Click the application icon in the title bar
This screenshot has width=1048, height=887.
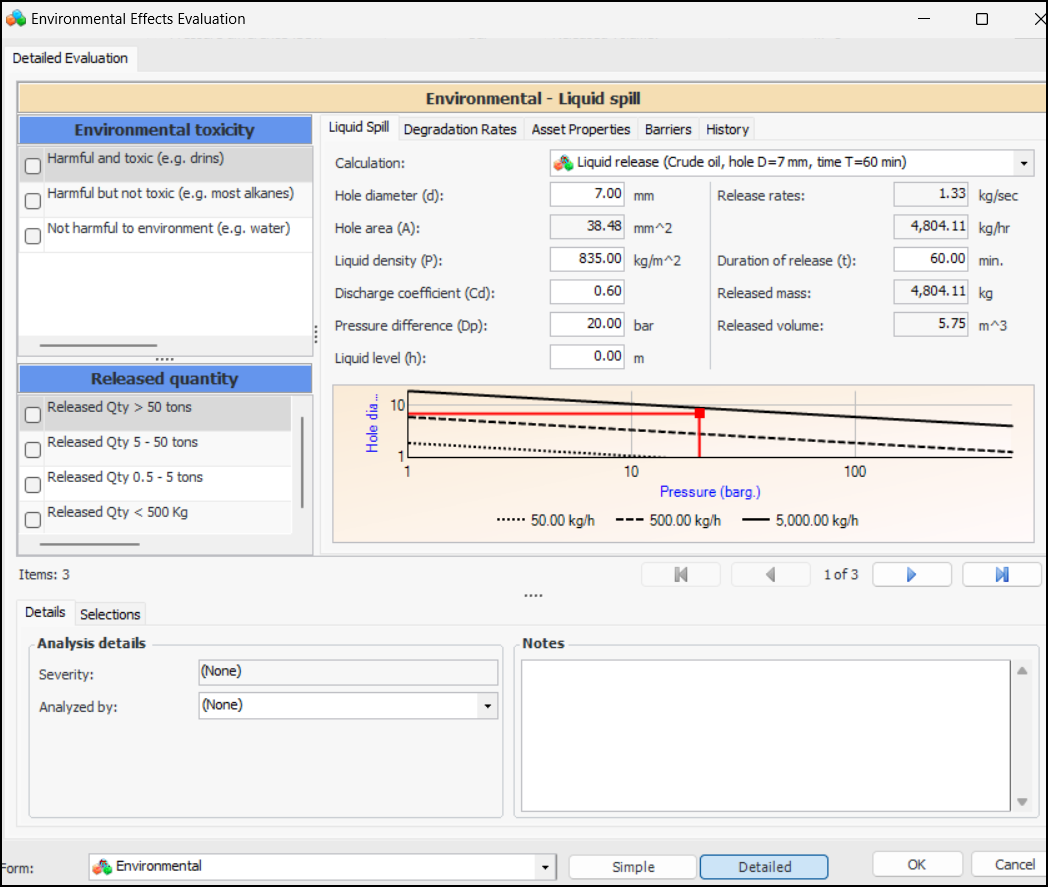(x=16, y=19)
